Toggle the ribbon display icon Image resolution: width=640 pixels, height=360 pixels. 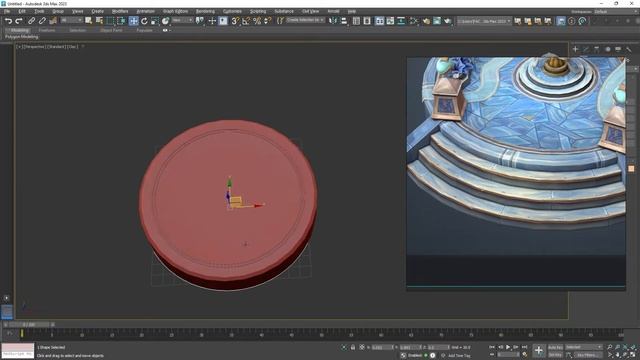pyautogui.click(x=380, y=21)
